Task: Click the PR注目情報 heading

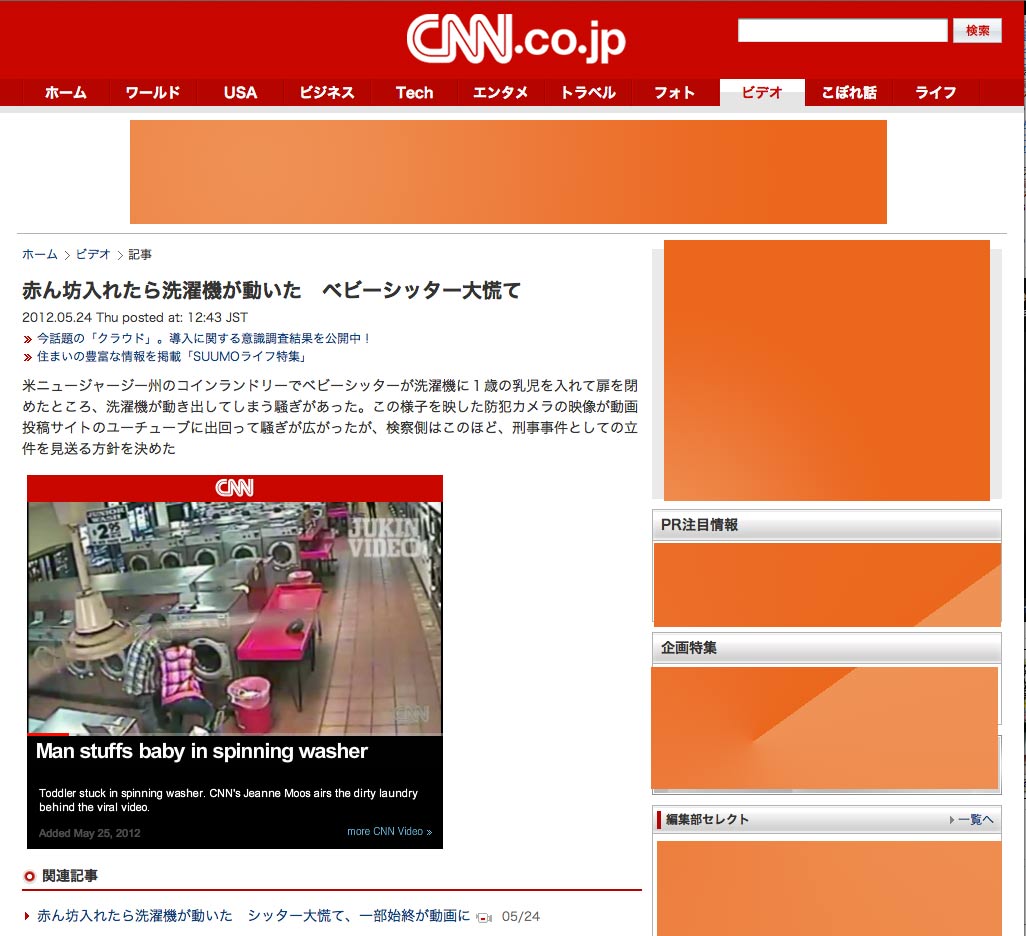Action: (x=699, y=525)
